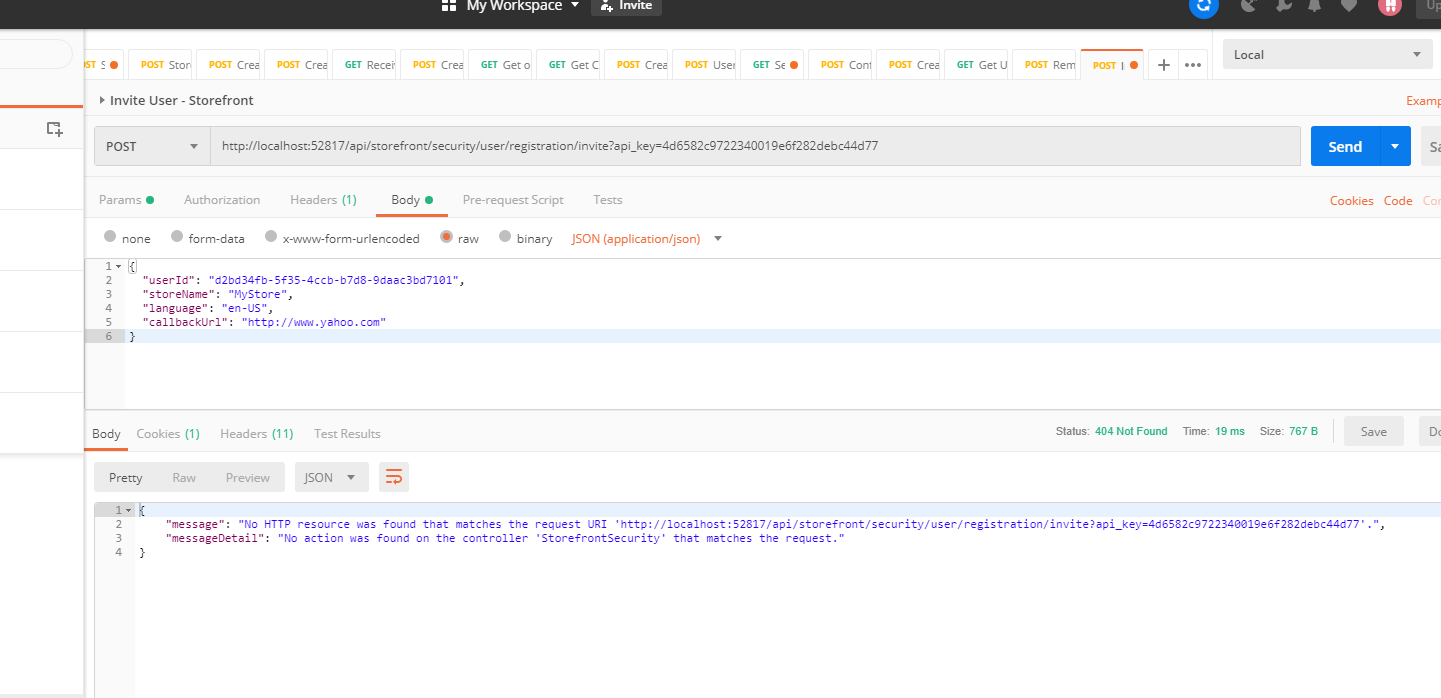Open the POST method dropdown
This screenshot has width=1441, height=698.
[152, 146]
